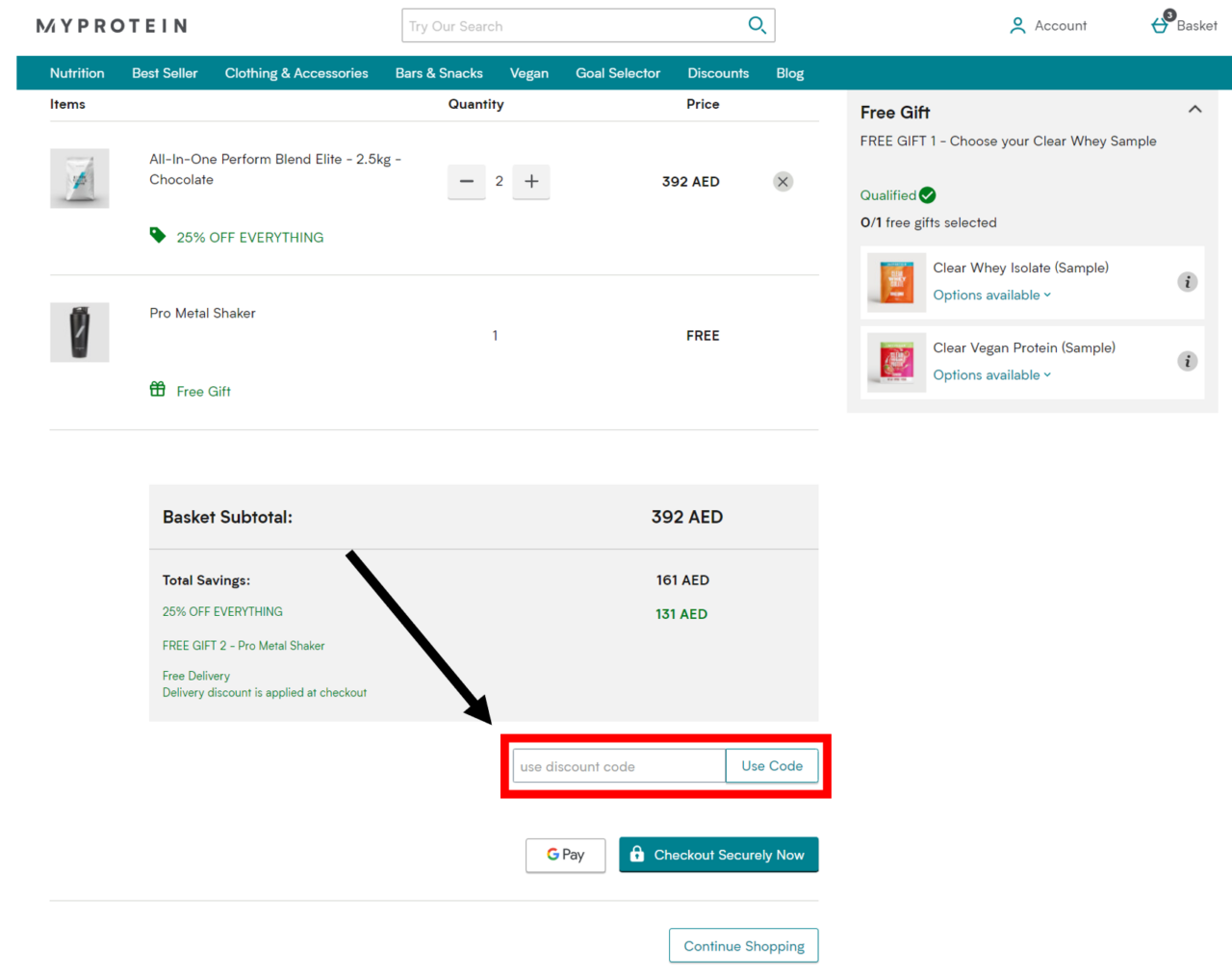
Task: Click Continue Shopping button
Action: click(744, 946)
